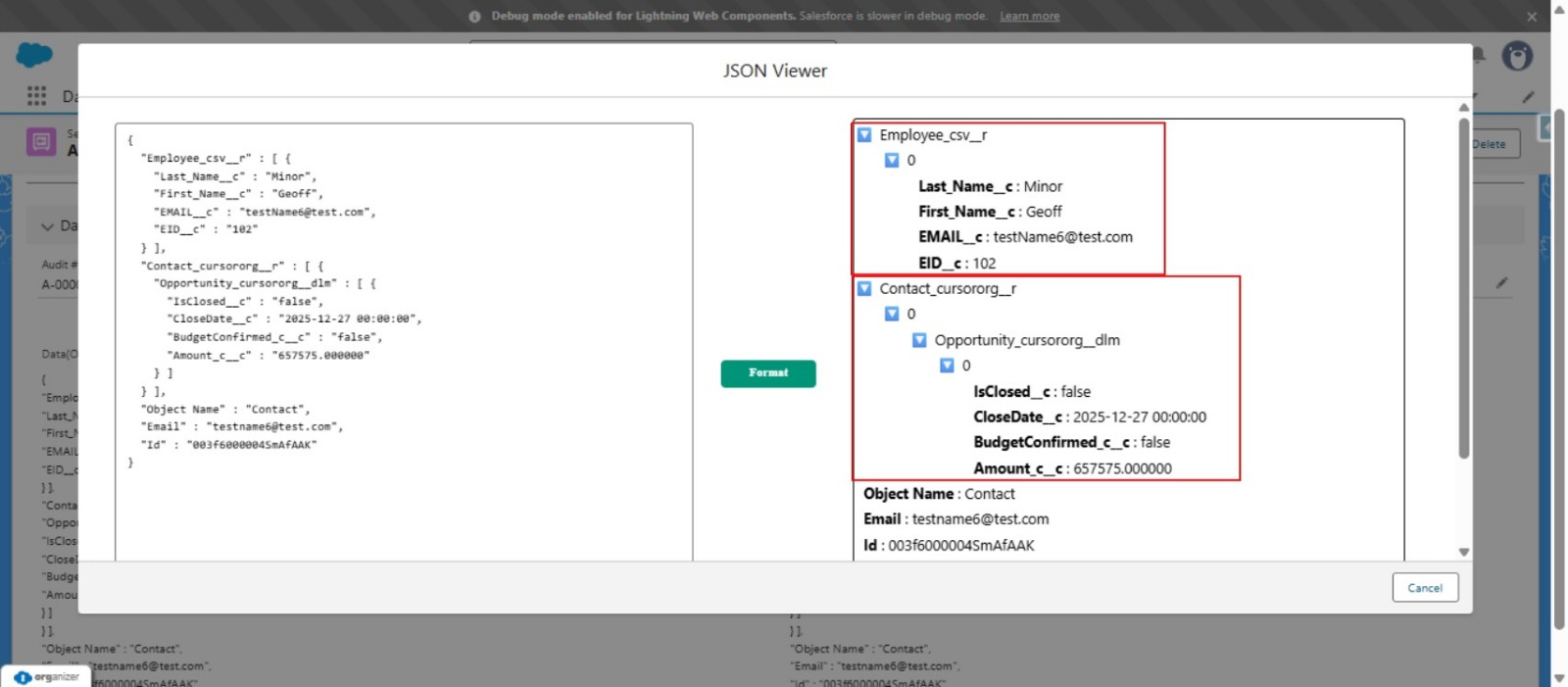
Task: Click the pencil icon beside the Audit field
Action: (1501, 283)
